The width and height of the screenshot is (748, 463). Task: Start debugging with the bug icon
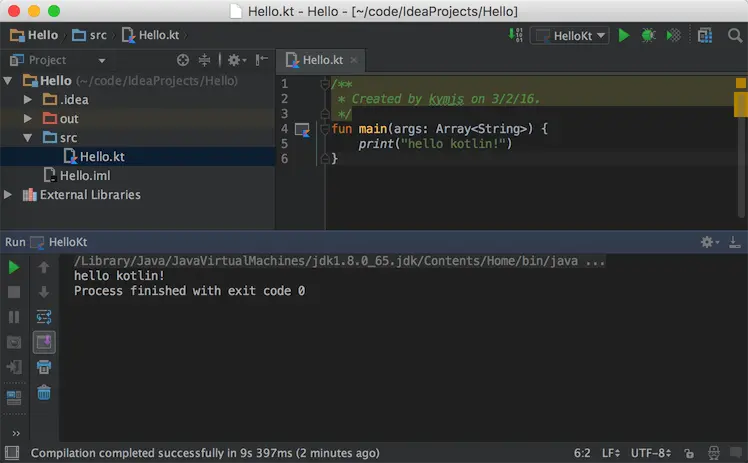(648, 35)
